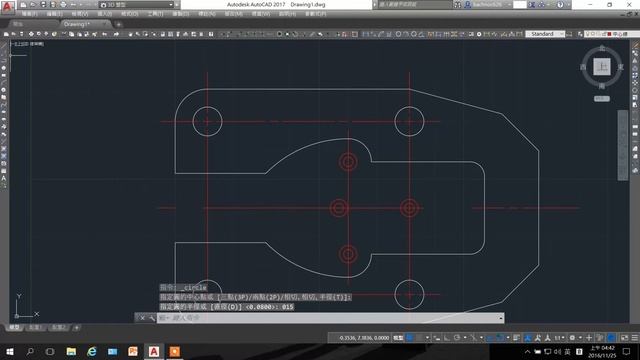This screenshot has width=640, height=360.
Task: Open the WCS dropdown below ViewCube
Action: point(602,99)
